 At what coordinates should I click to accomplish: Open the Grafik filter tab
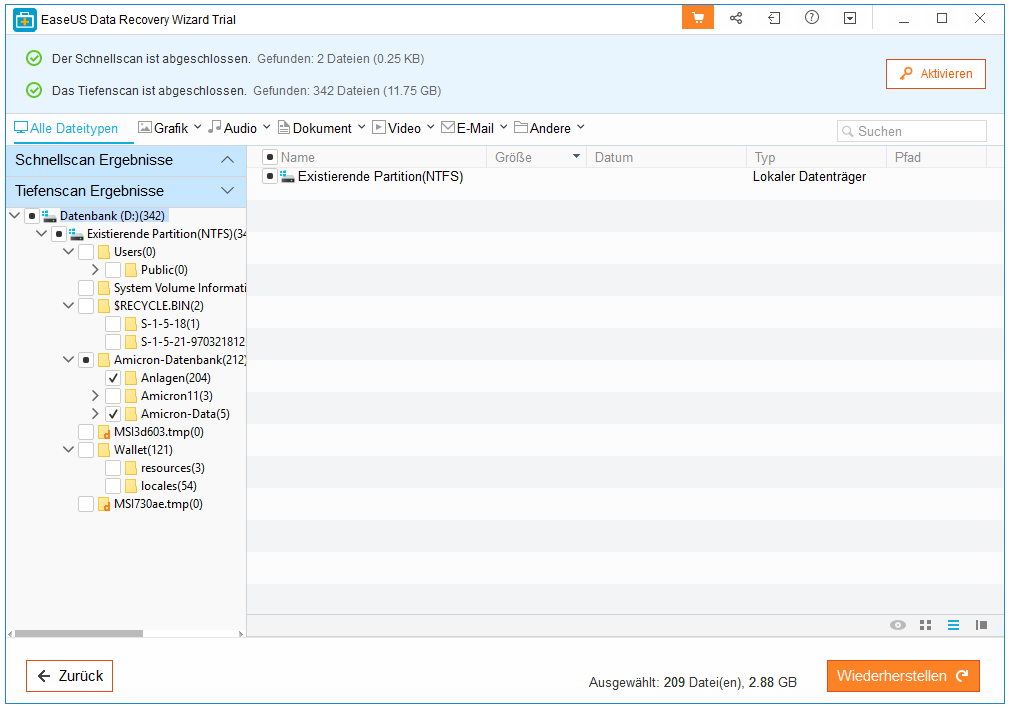tap(170, 128)
